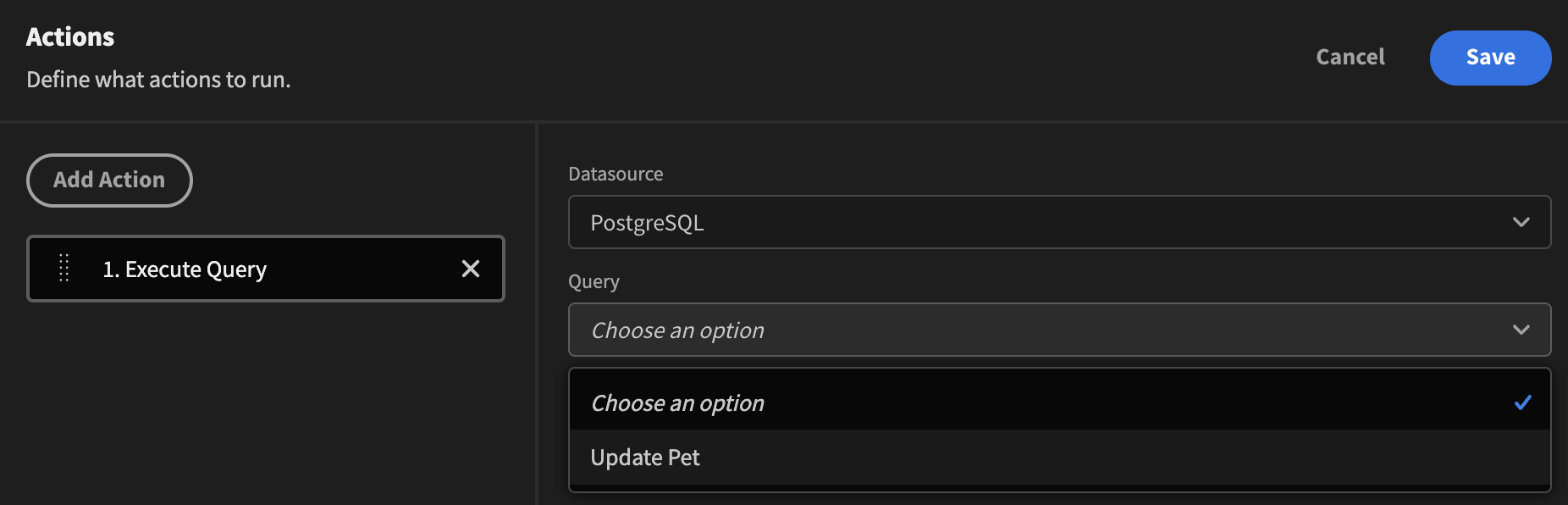This screenshot has height=505, width=1568.
Task: Click the Datasource field label
Action: 616,174
